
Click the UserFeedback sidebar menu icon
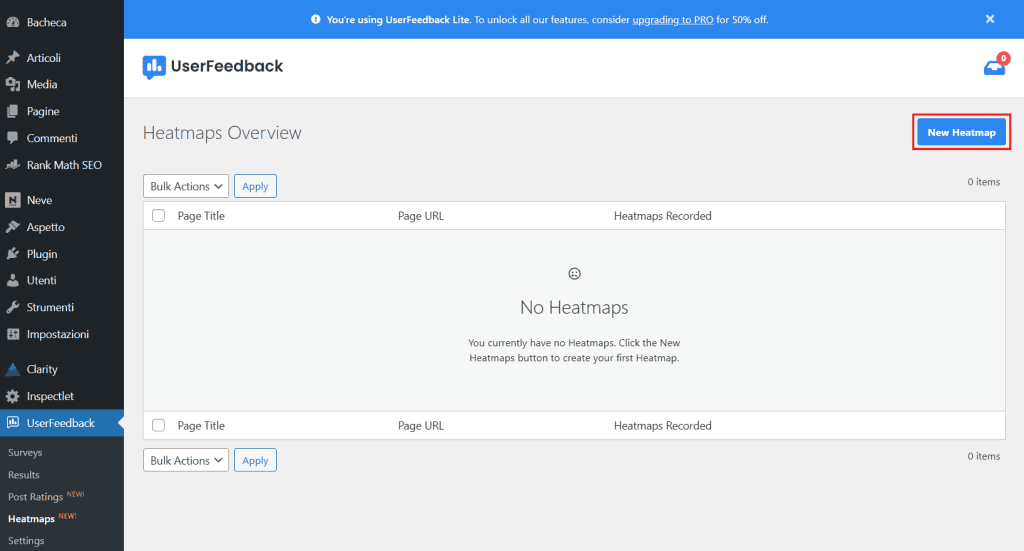tap(12, 422)
